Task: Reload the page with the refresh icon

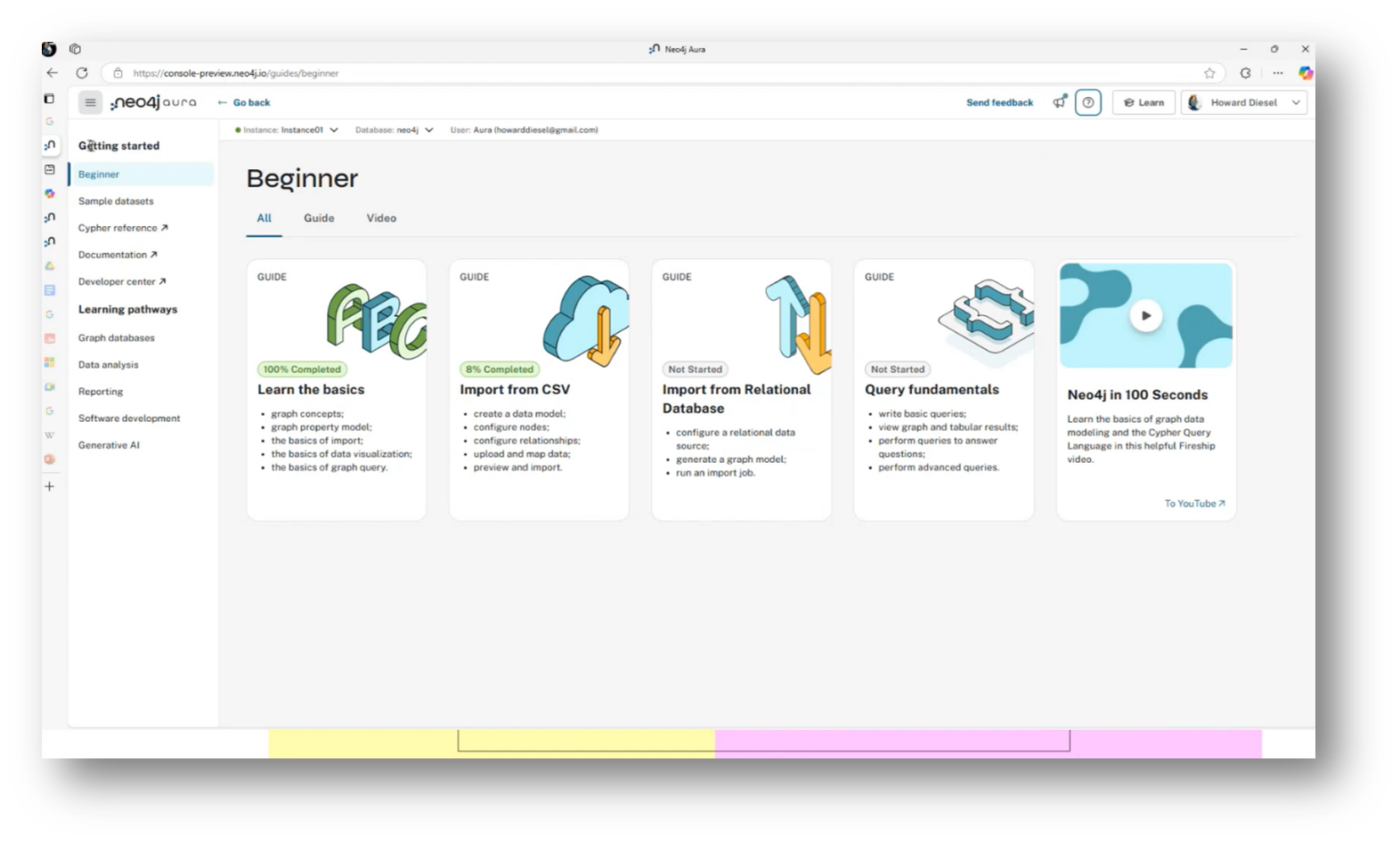Action: (x=82, y=73)
